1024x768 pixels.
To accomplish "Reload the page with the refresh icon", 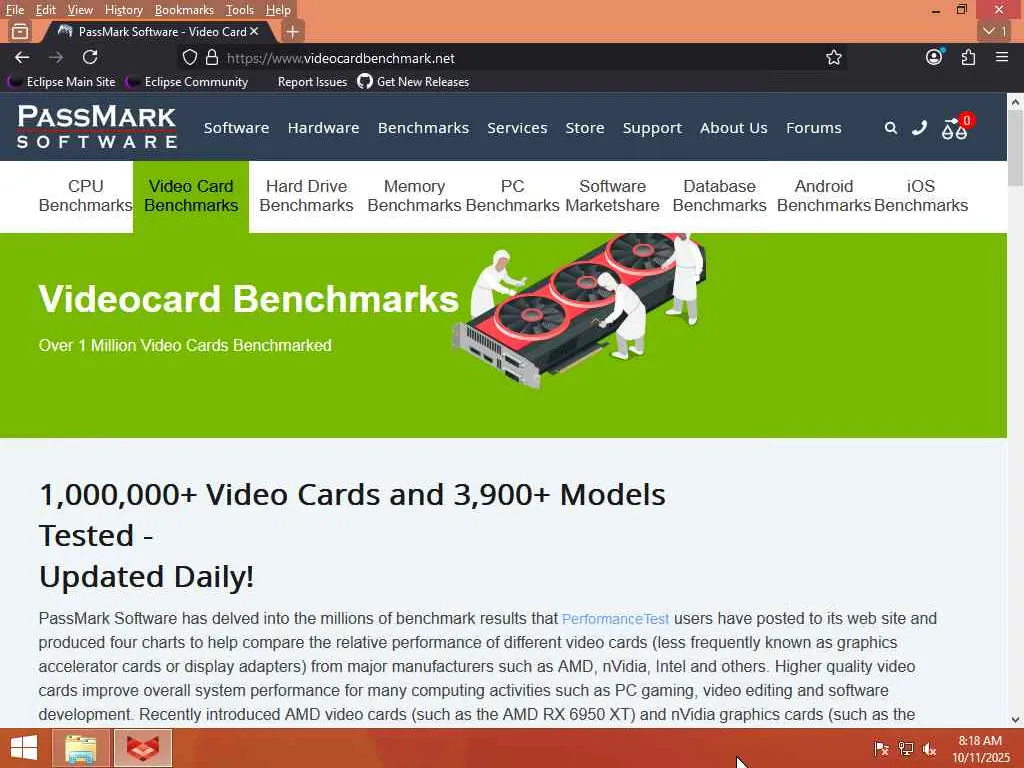I will [x=90, y=57].
